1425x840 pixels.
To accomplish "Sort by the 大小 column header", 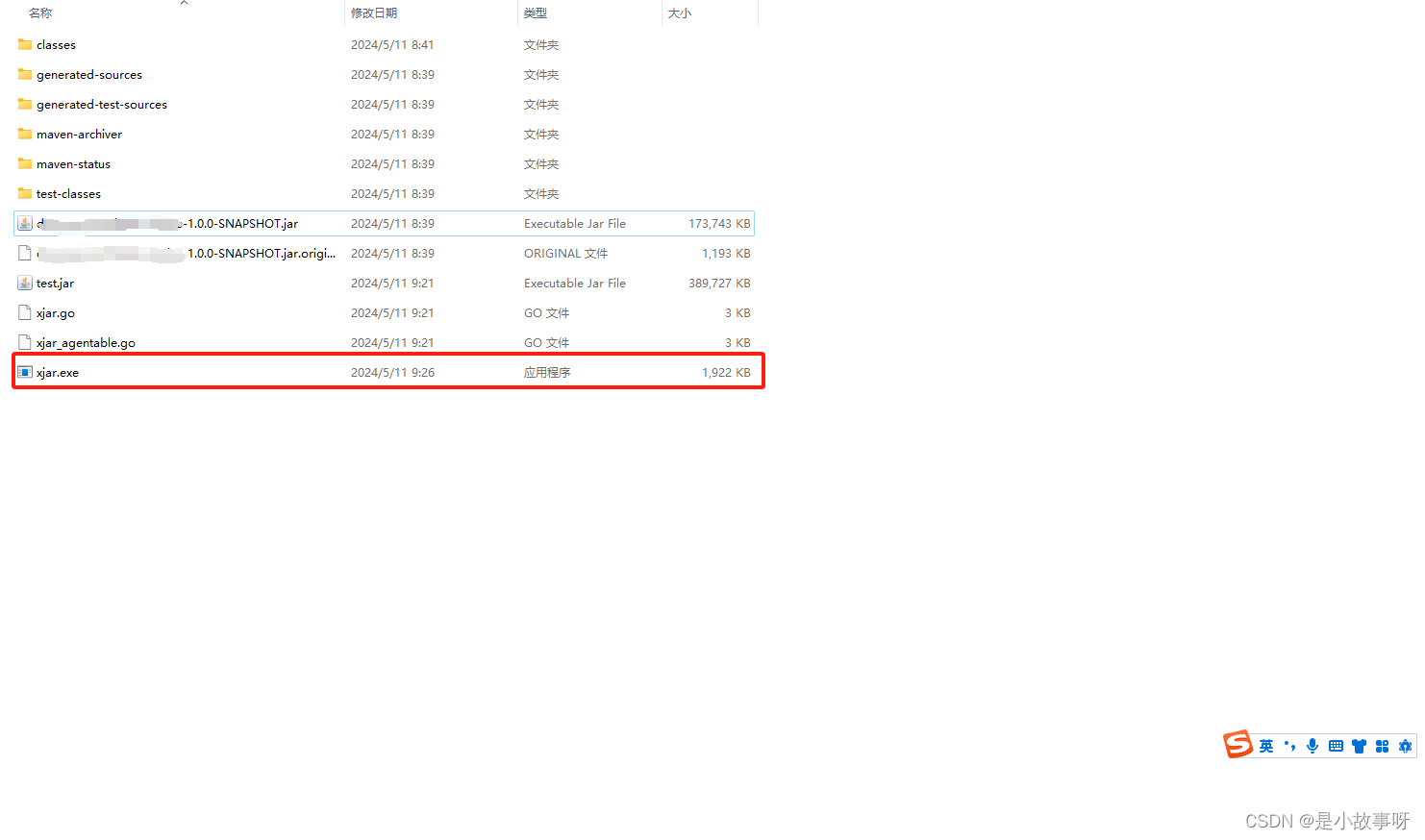I will click(680, 12).
